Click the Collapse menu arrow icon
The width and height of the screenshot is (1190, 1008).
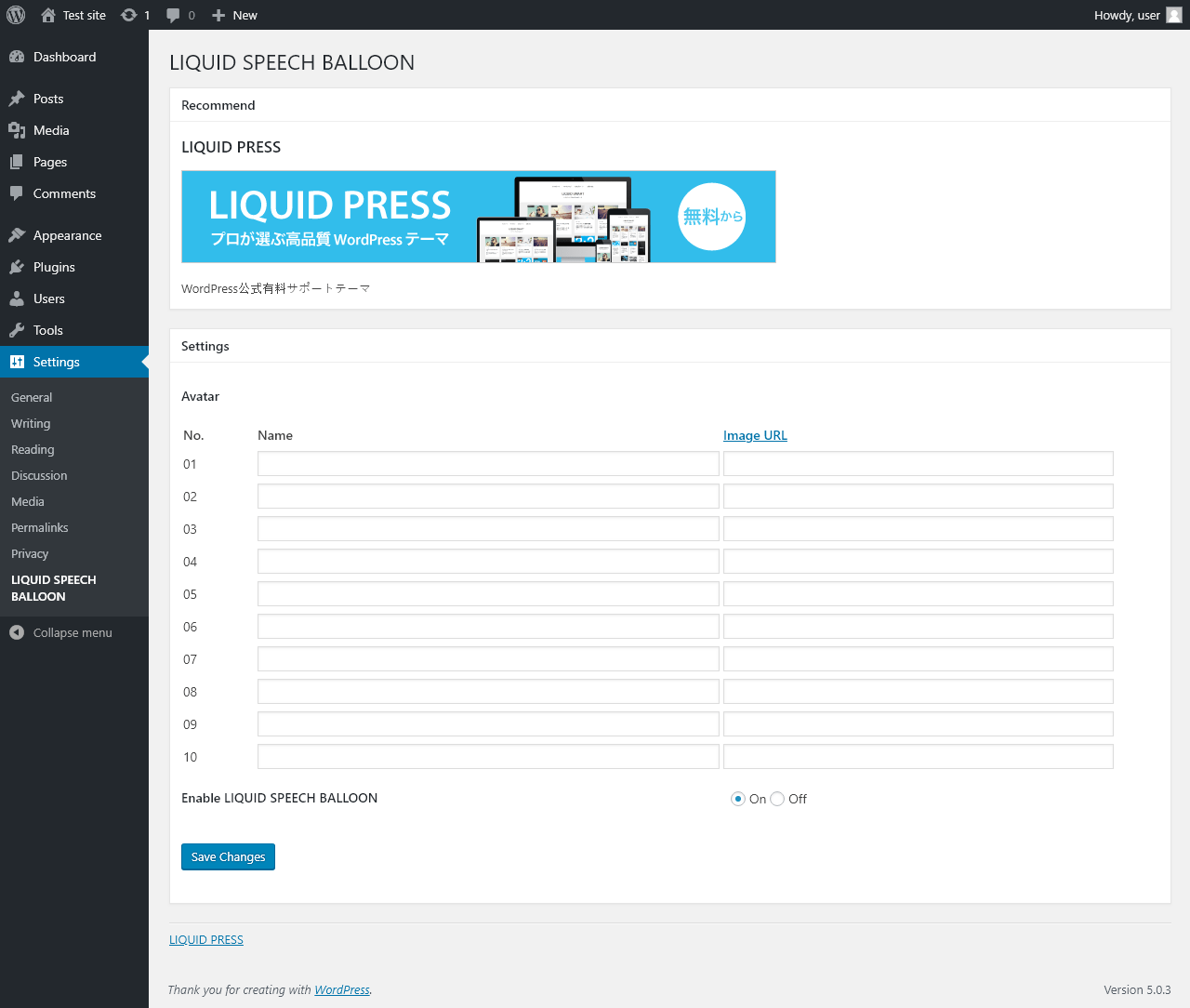tap(17, 632)
